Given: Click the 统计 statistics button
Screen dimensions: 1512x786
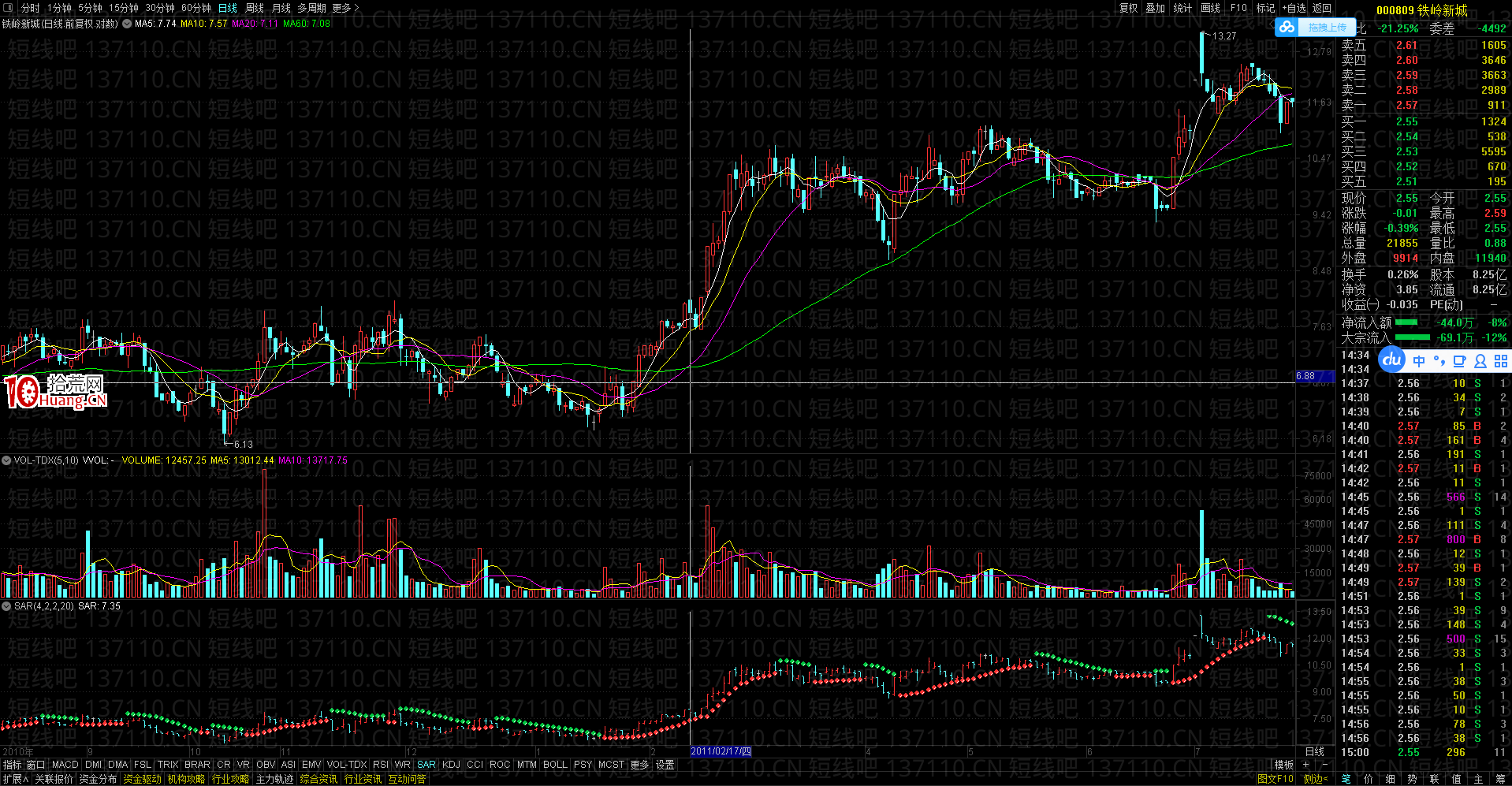Looking at the screenshot, I should click(x=1182, y=8).
